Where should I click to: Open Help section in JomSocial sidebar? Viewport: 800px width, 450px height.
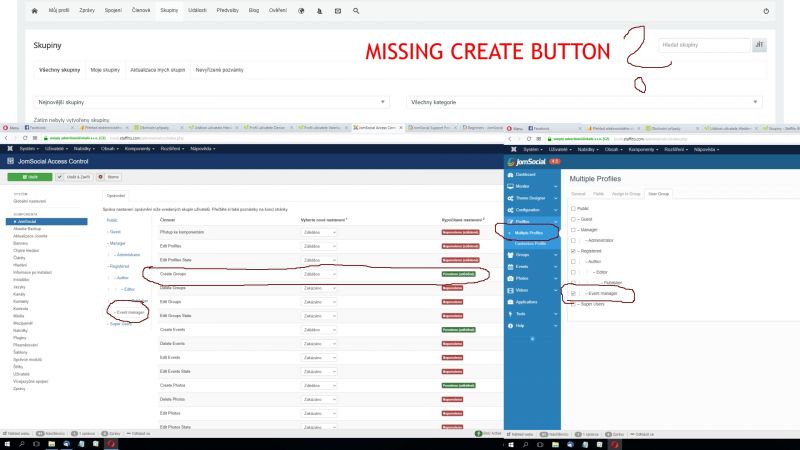pos(531,326)
